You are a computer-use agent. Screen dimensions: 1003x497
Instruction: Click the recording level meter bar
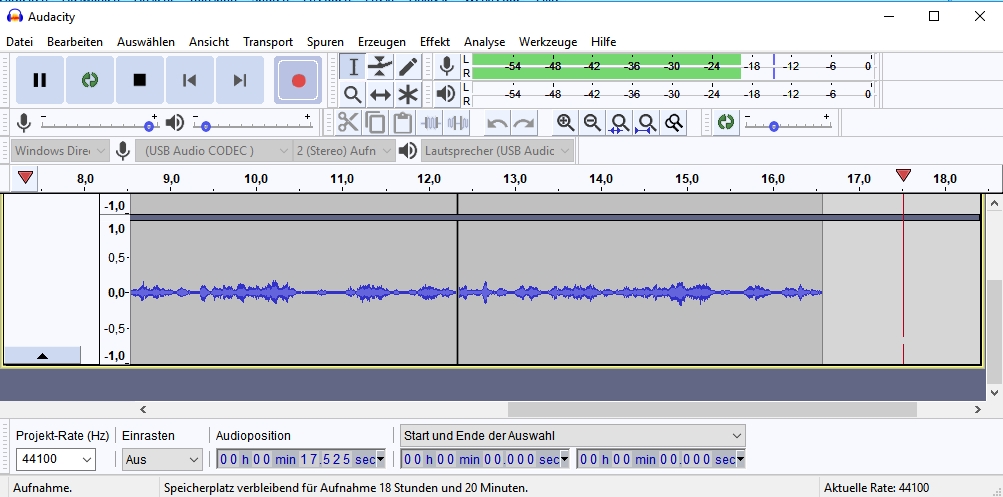(x=672, y=66)
